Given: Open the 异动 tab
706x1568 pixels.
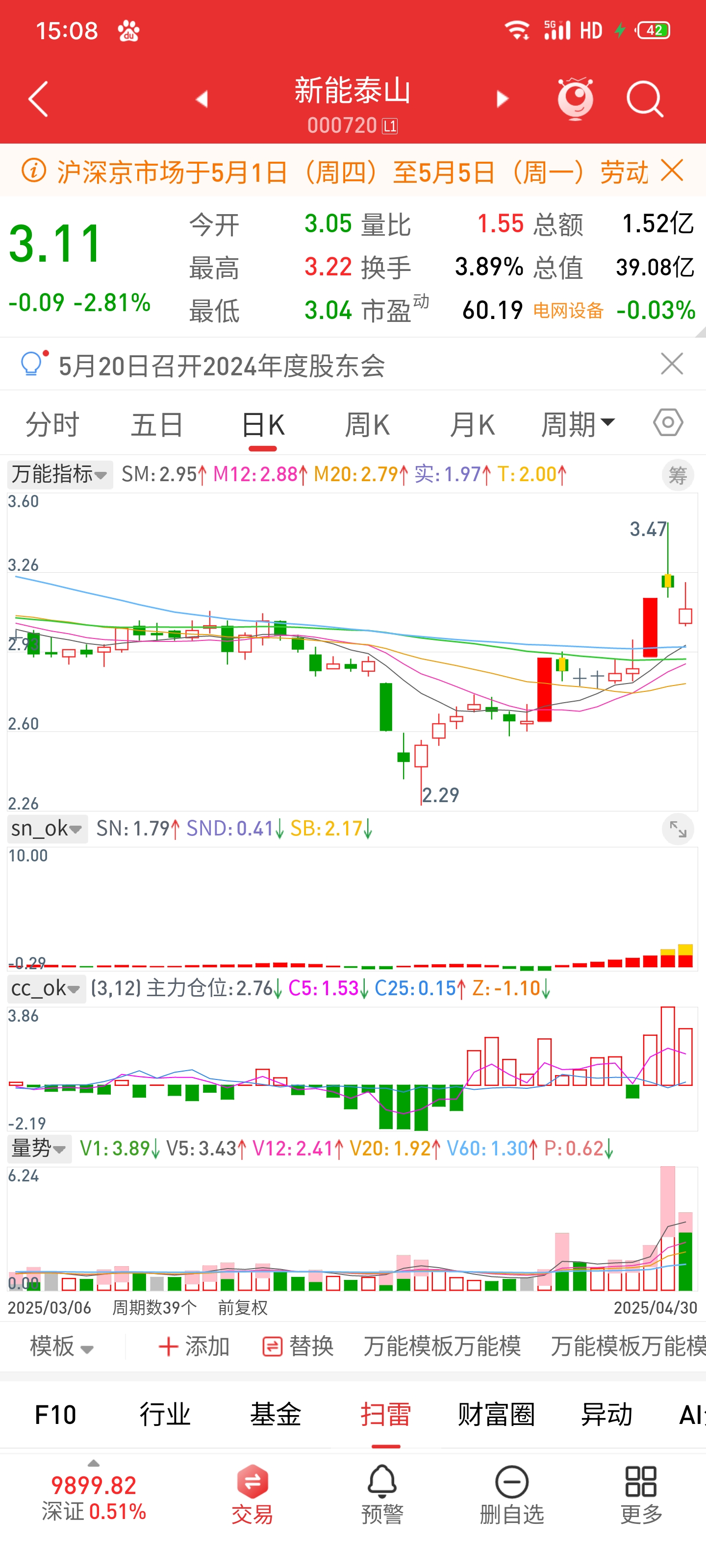Looking at the screenshot, I should point(606,1415).
